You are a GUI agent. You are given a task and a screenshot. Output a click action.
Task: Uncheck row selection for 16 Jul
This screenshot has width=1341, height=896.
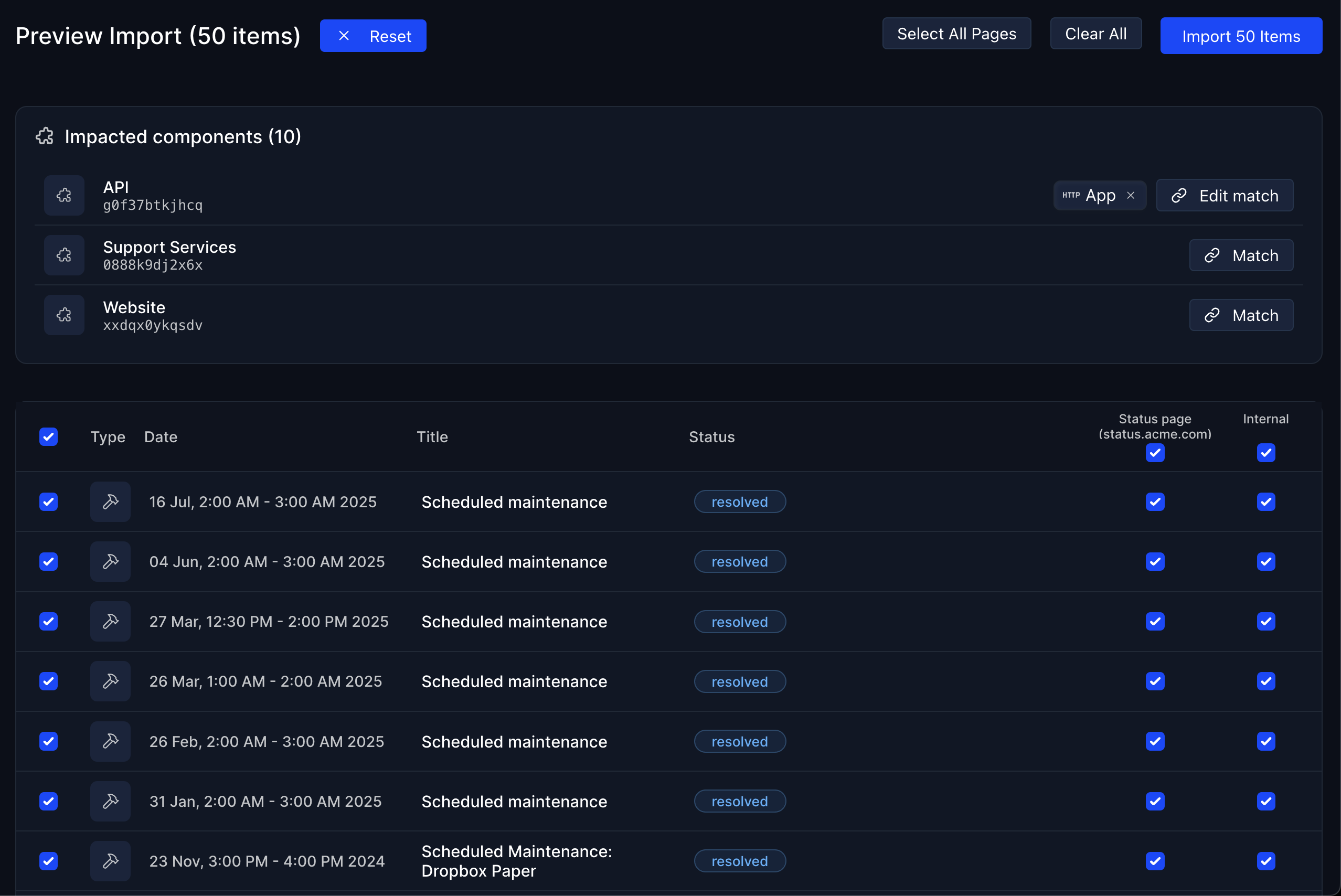click(x=49, y=502)
